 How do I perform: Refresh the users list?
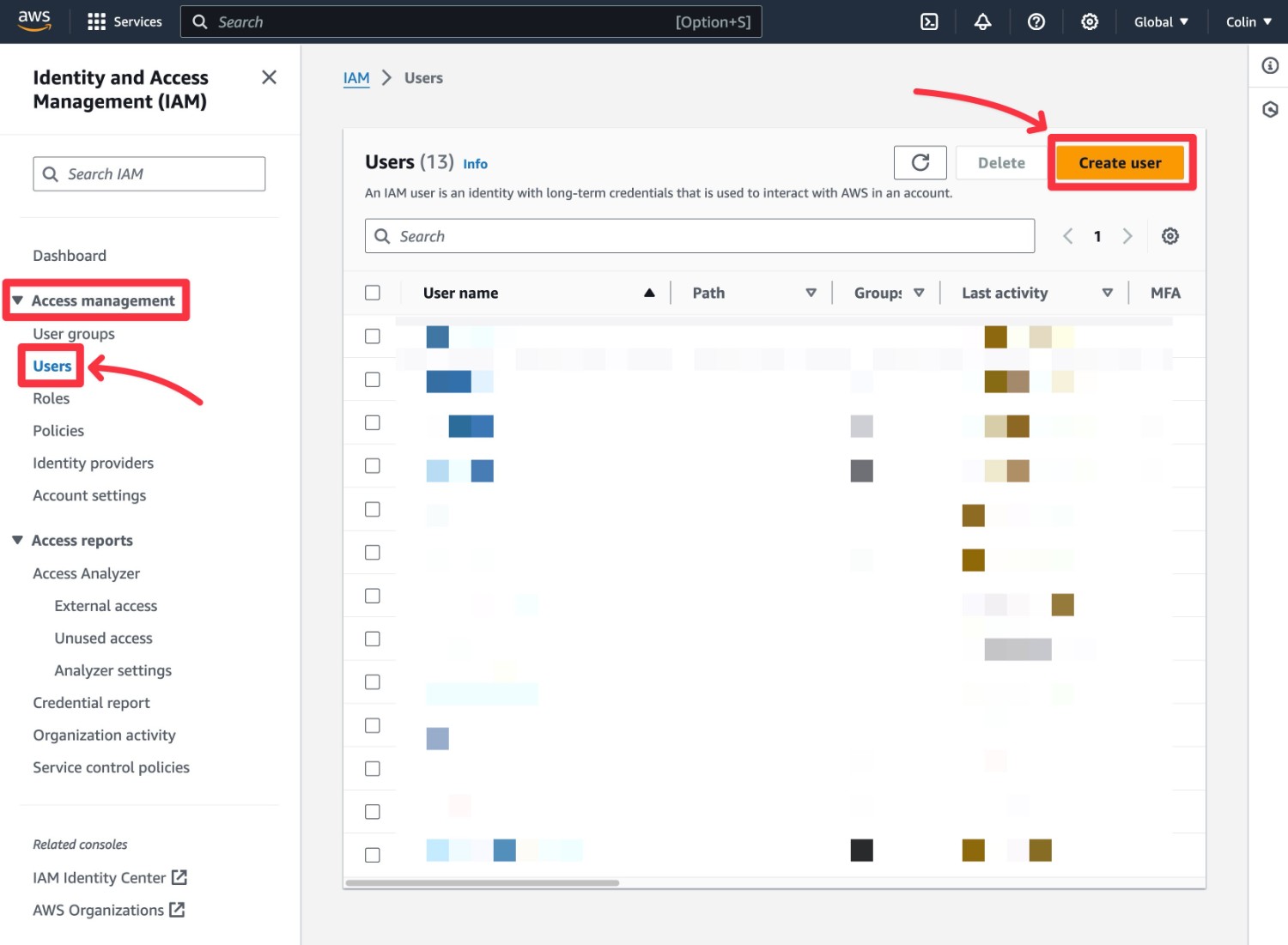(x=920, y=162)
